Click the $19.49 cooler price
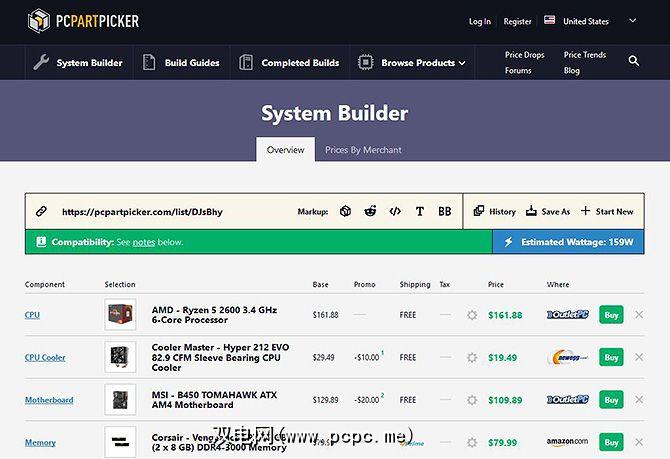 (502, 358)
